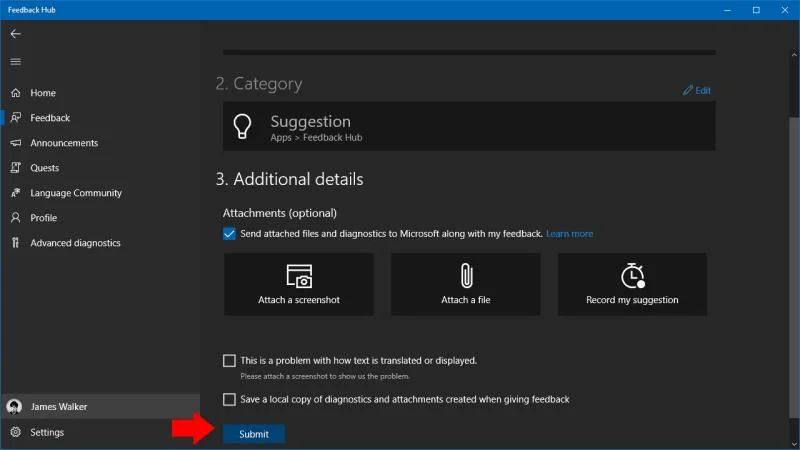Click the Advanced diagnostics tool icon
Viewport: 800px width, 450px height.
pos(16,243)
